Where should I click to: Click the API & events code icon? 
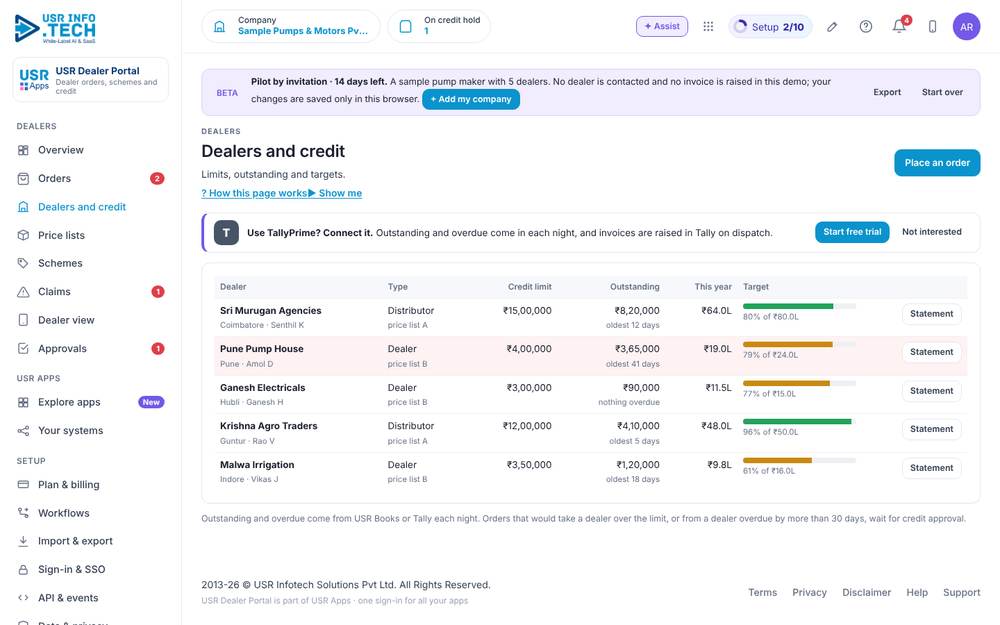tap(23, 598)
